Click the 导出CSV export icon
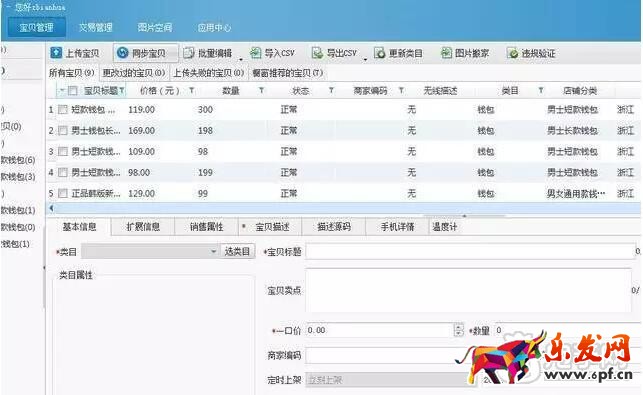Screen dimensions: 643x395 317,53
